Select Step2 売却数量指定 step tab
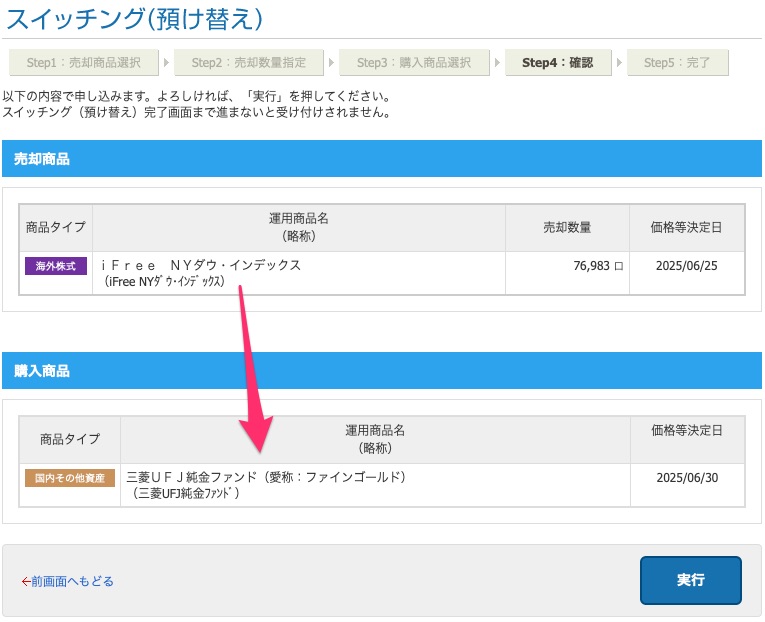 pyautogui.click(x=249, y=62)
